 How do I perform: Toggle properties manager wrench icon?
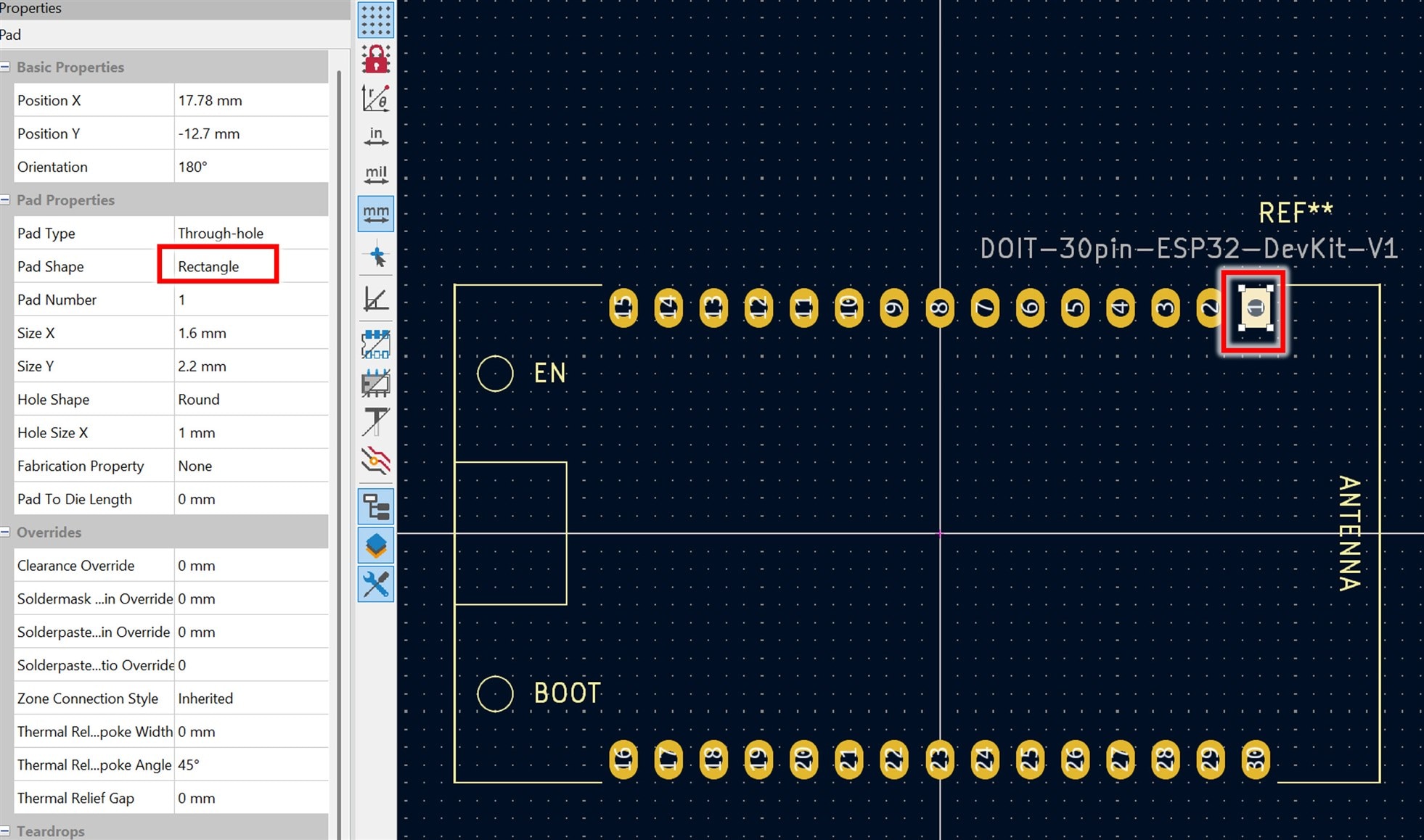tap(375, 584)
